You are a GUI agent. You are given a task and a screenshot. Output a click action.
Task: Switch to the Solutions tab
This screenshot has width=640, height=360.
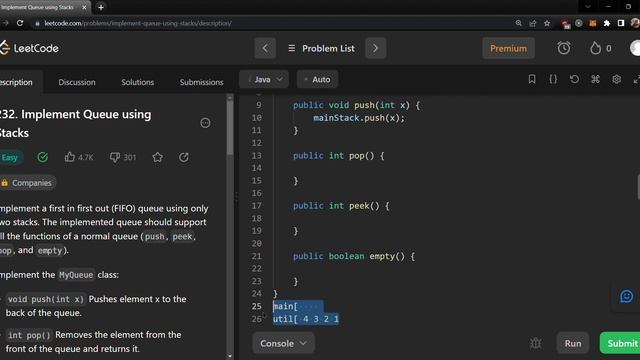tap(138, 82)
